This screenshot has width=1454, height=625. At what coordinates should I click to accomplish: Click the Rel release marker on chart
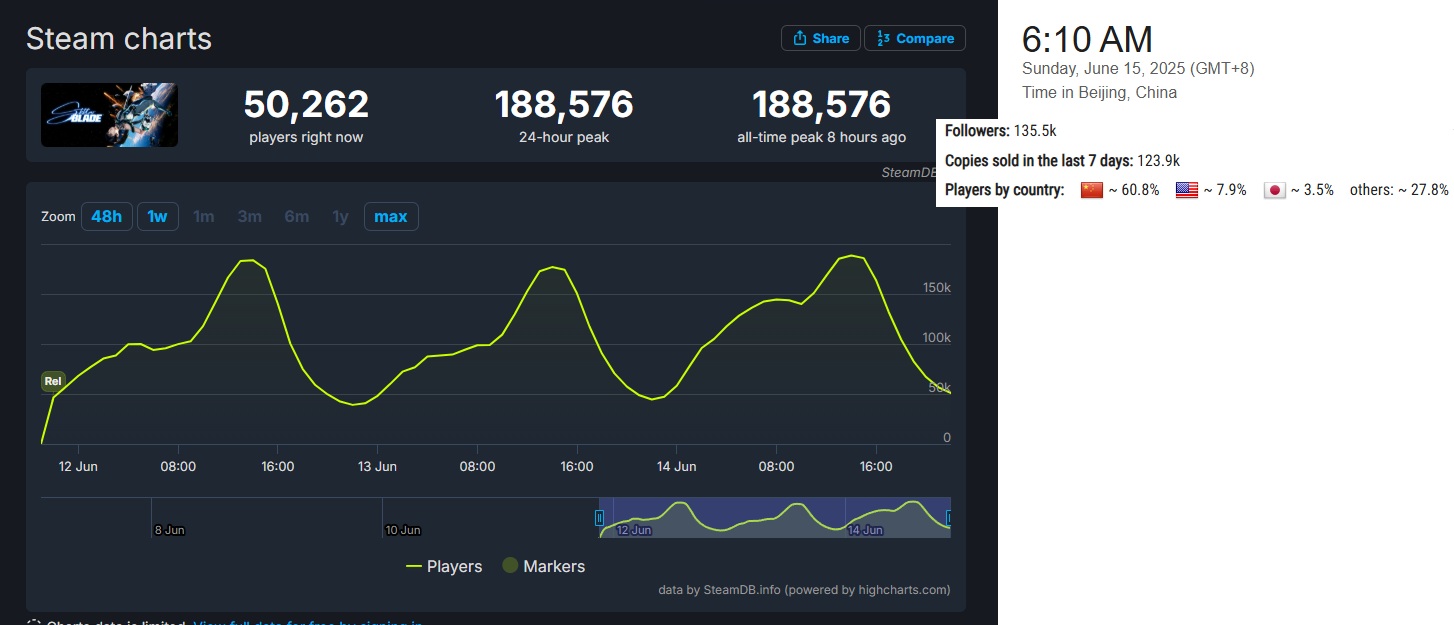coord(53,381)
